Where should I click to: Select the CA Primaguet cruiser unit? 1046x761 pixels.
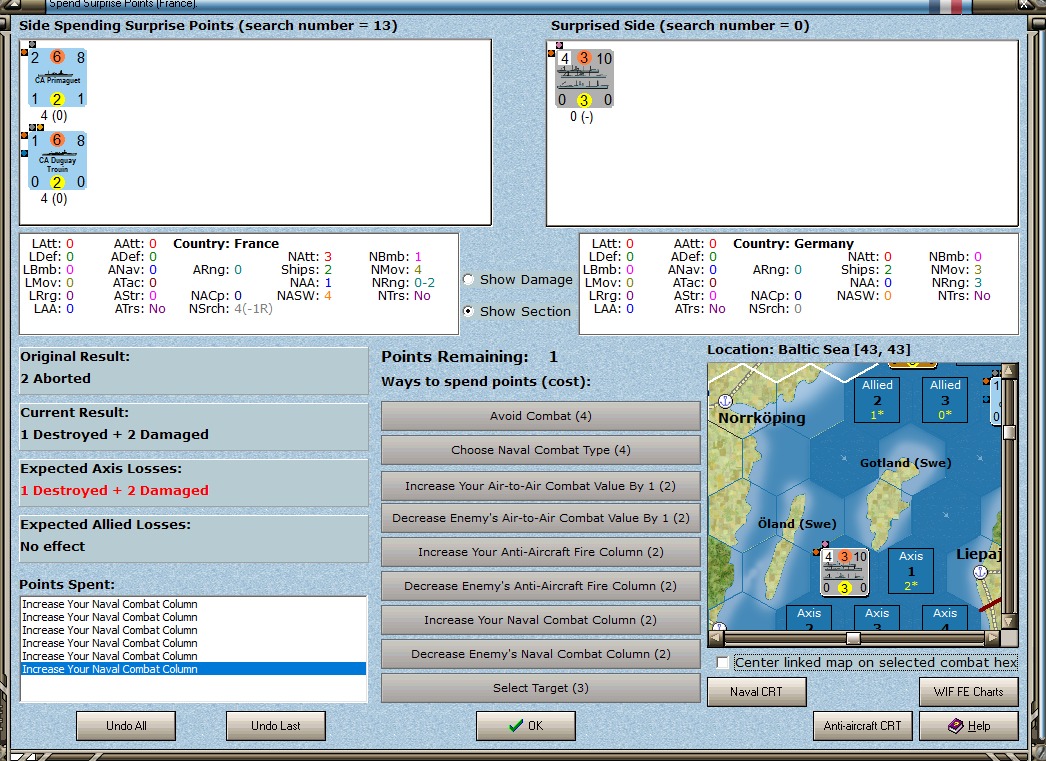pyautogui.click(x=56, y=79)
